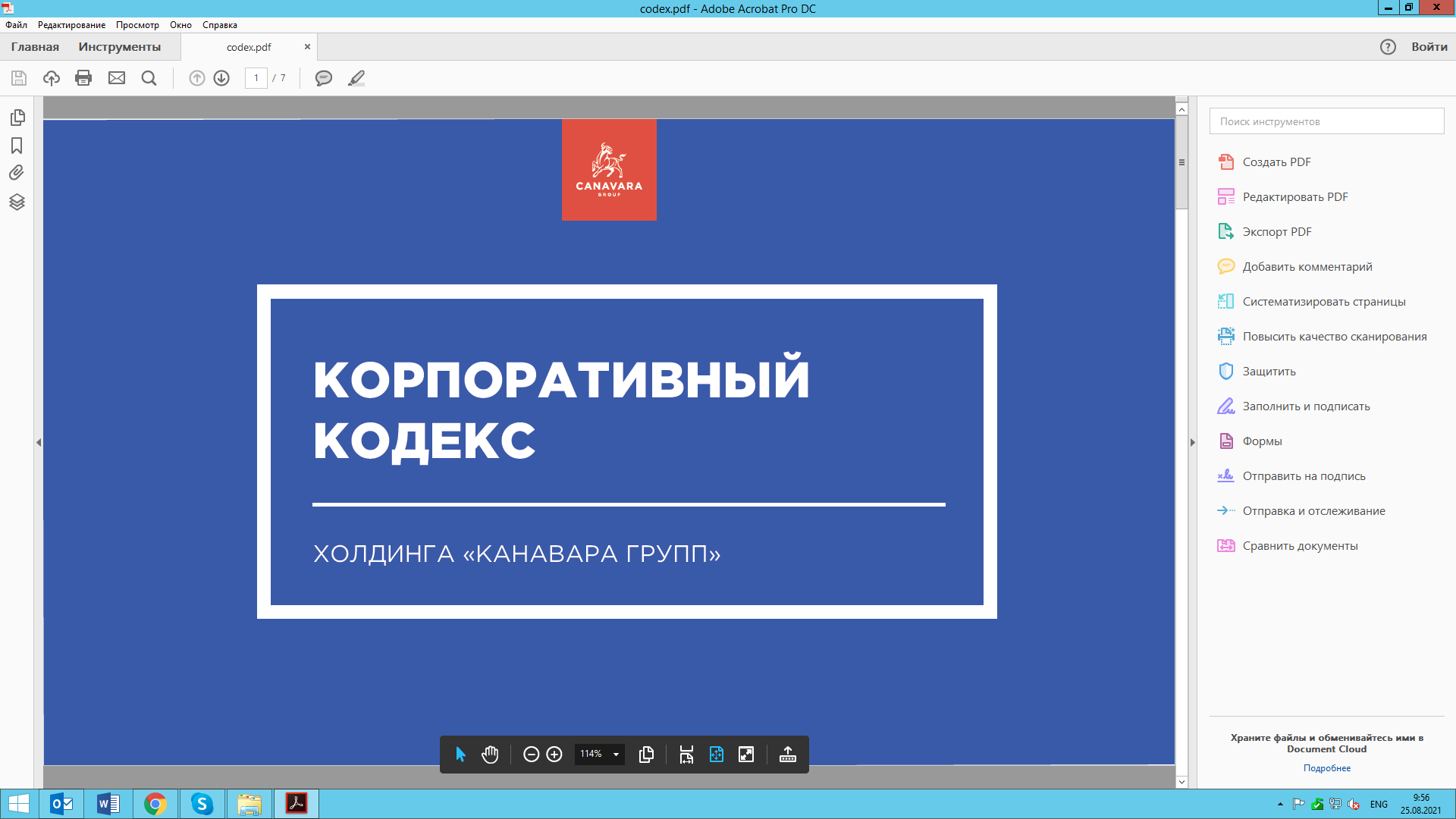
Task: Upload file to cloud icon
Action: (x=52, y=78)
